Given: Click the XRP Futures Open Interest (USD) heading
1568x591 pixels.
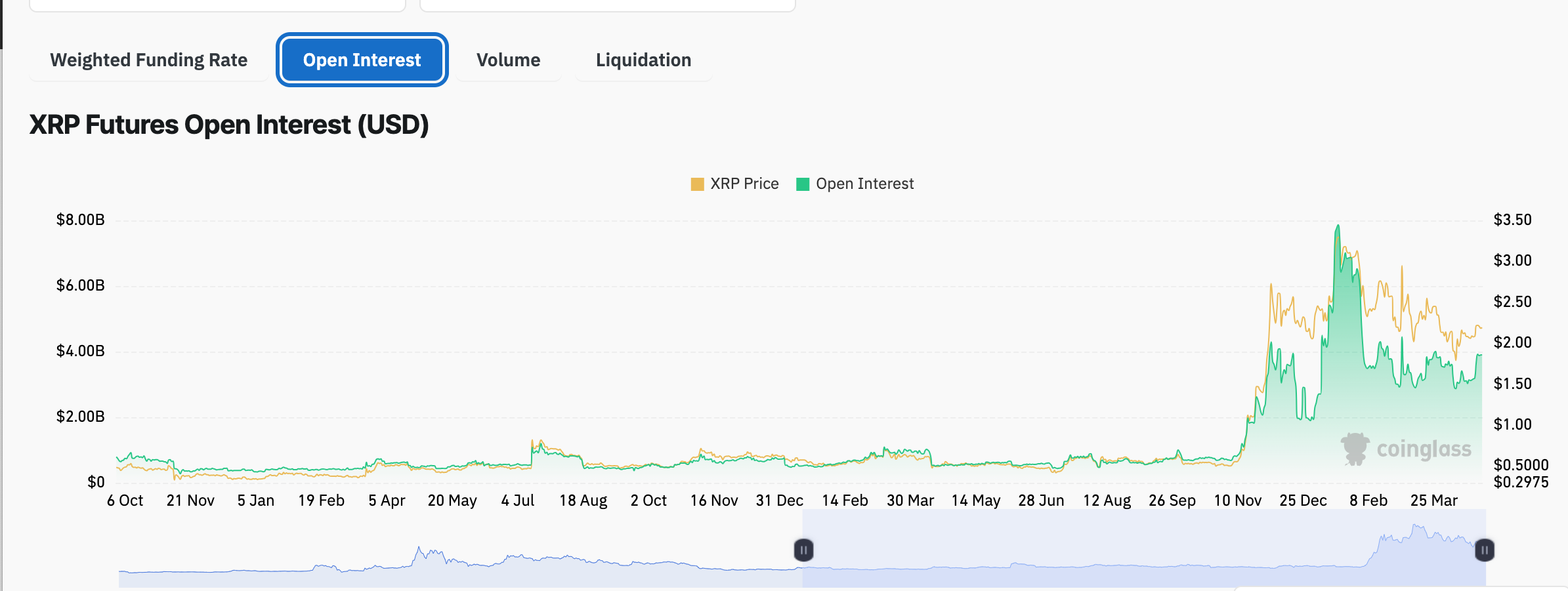Looking at the screenshot, I should point(229,125).
